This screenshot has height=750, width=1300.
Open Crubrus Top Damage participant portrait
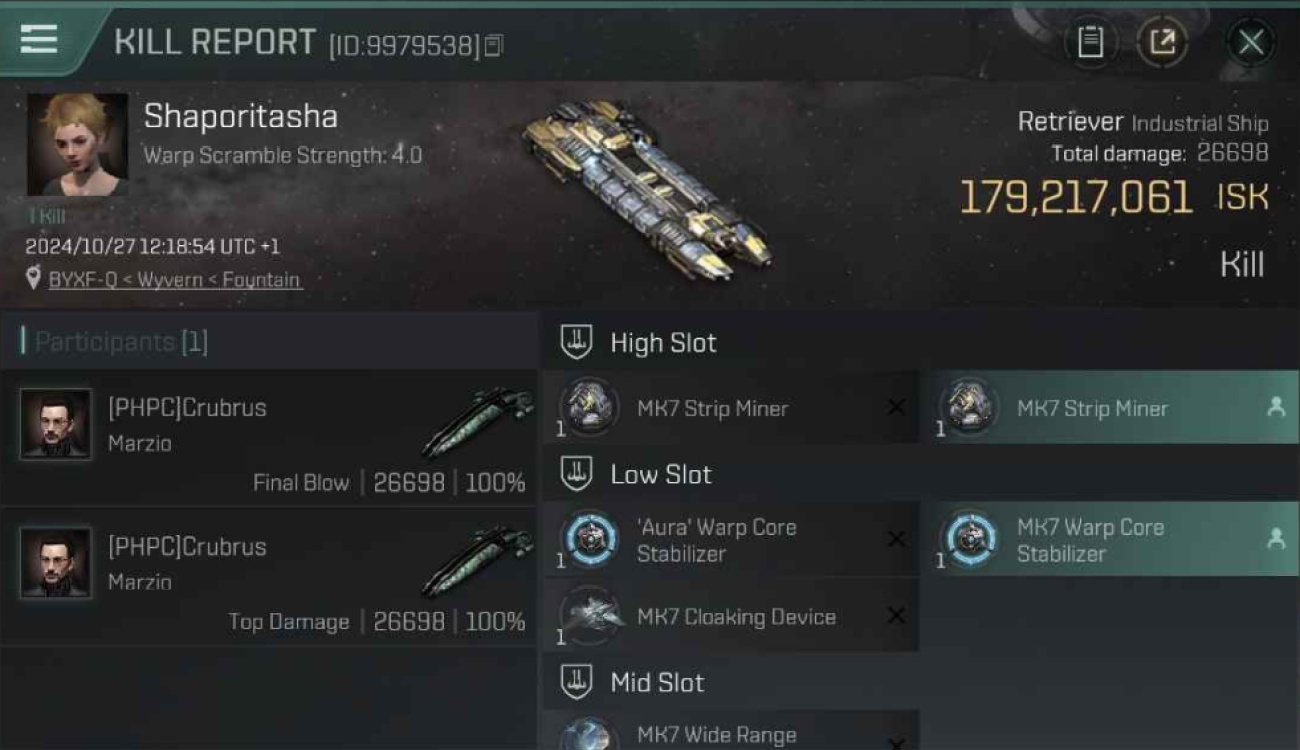pos(56,563)
